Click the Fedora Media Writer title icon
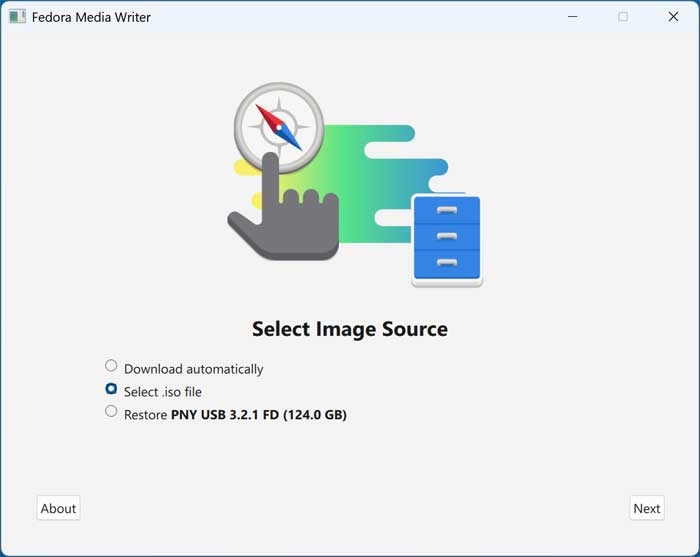Screen dimensions: 700x557 point(17,17)
